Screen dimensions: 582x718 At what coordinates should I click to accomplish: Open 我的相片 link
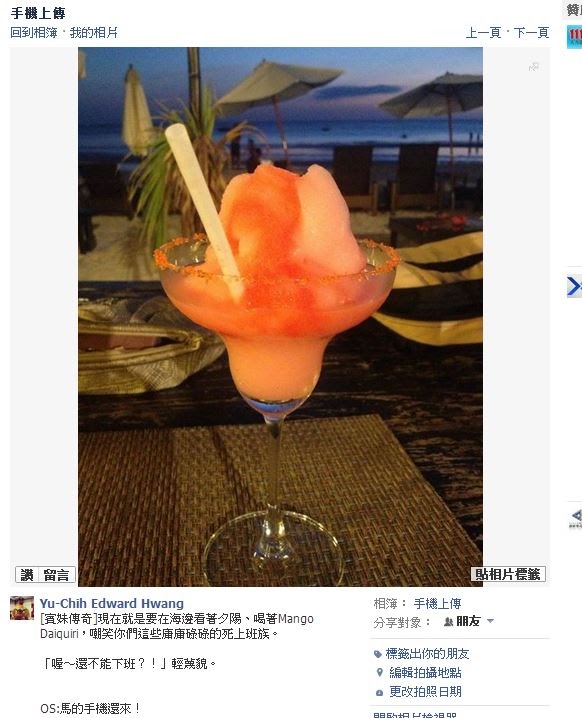[93, 33]
